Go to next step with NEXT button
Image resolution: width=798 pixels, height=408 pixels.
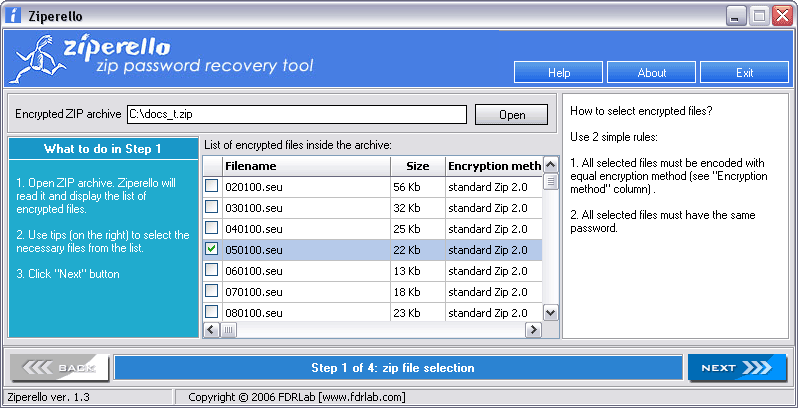737,367
